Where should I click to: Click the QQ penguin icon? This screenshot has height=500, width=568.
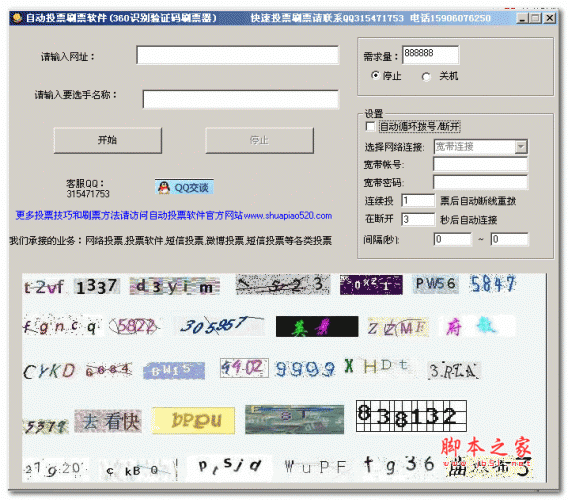coord(164,187)
